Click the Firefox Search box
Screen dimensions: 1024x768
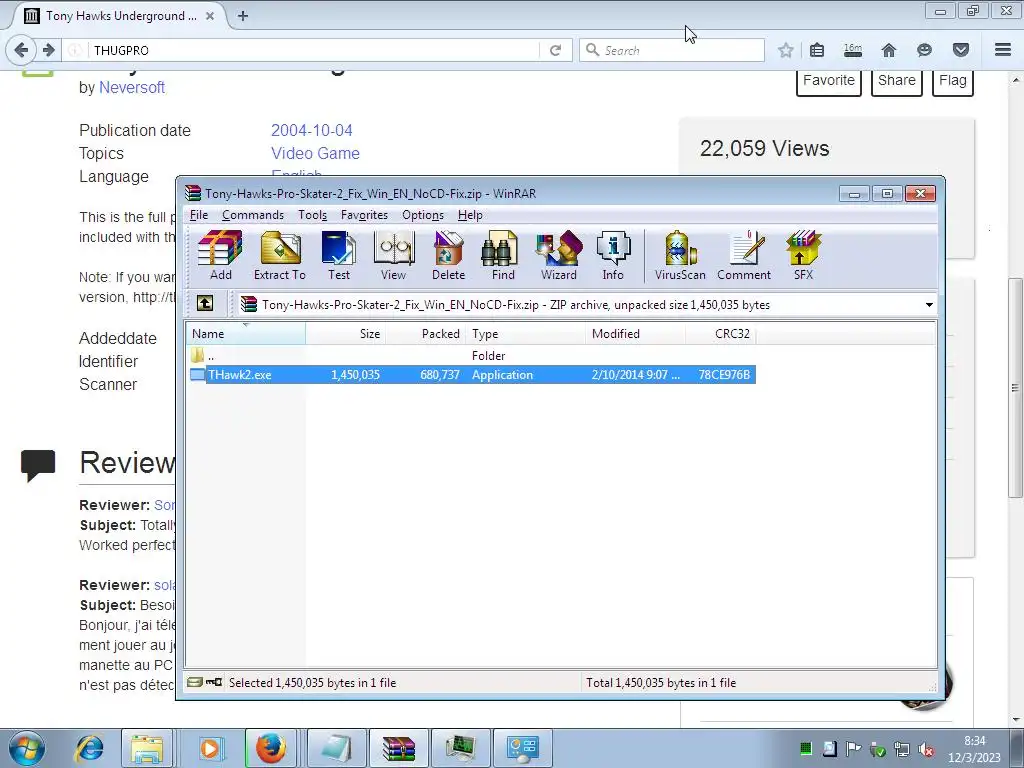pos(671,50)
